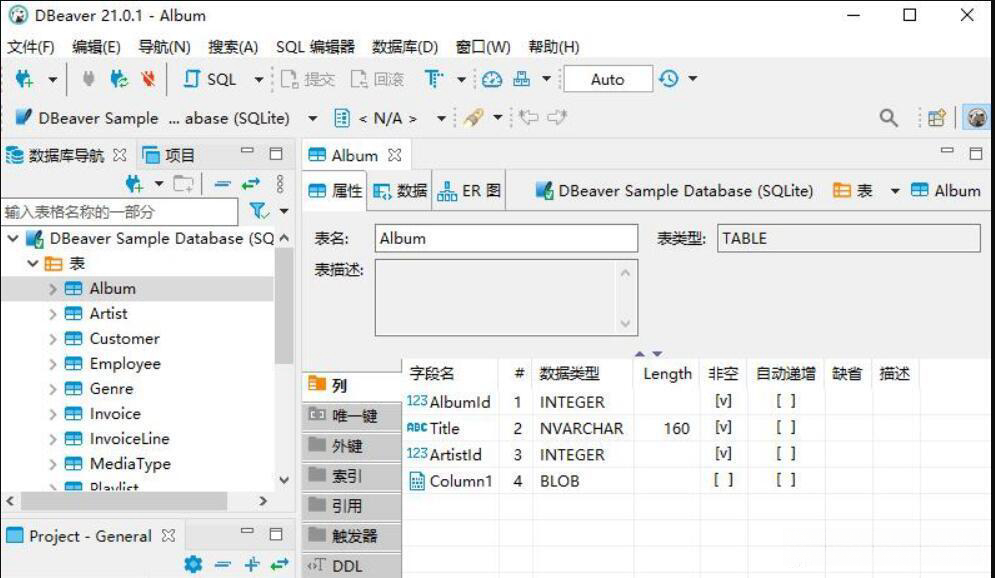Toggle 自动递增 checkbox for Column1 row

pos(786,480)
